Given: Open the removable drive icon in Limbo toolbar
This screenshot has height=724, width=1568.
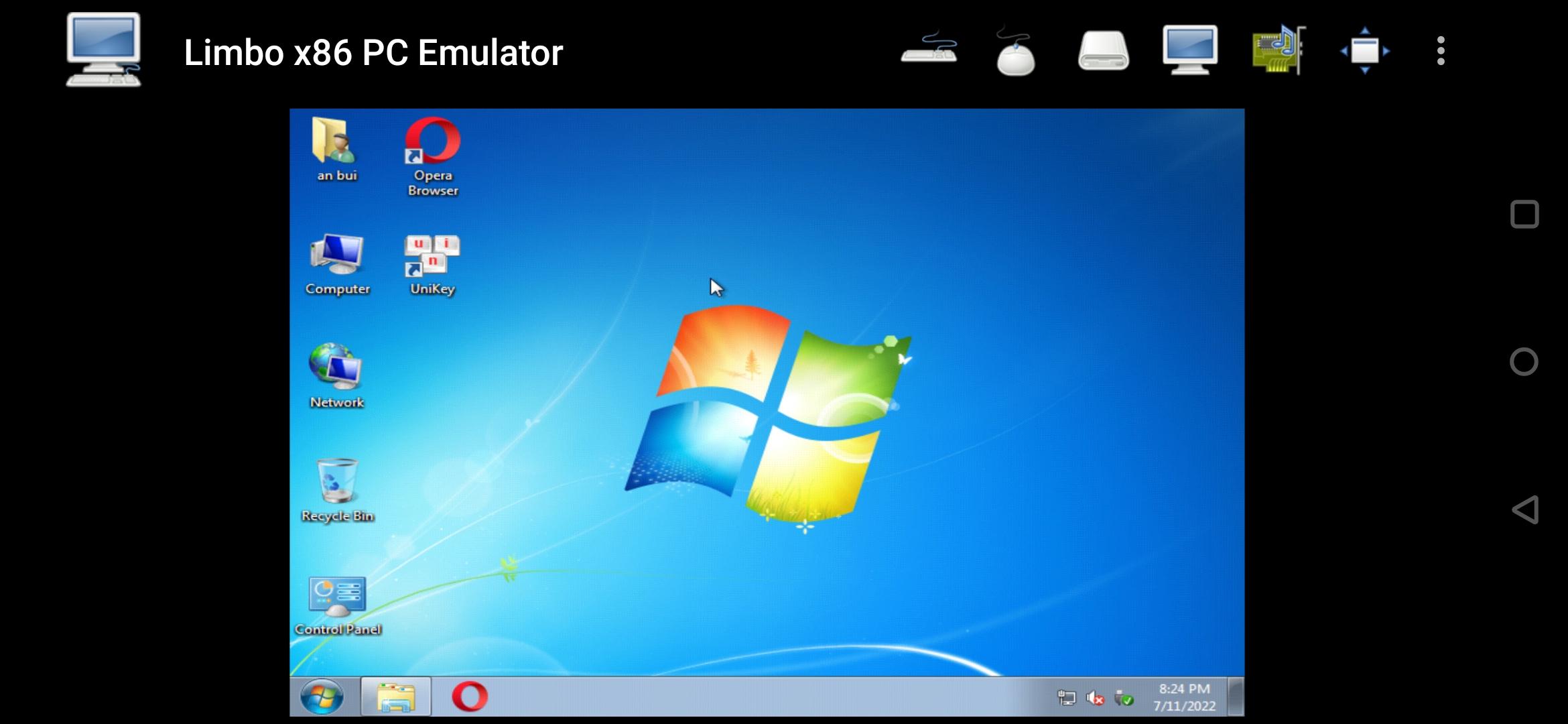Looking at the screenshot, I should pyautogui.click(x=1103, y=51).
